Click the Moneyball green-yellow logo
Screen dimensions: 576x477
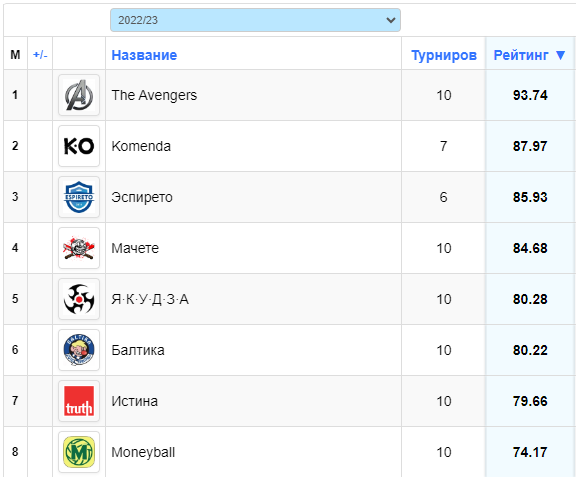click(x=79, y=452)
